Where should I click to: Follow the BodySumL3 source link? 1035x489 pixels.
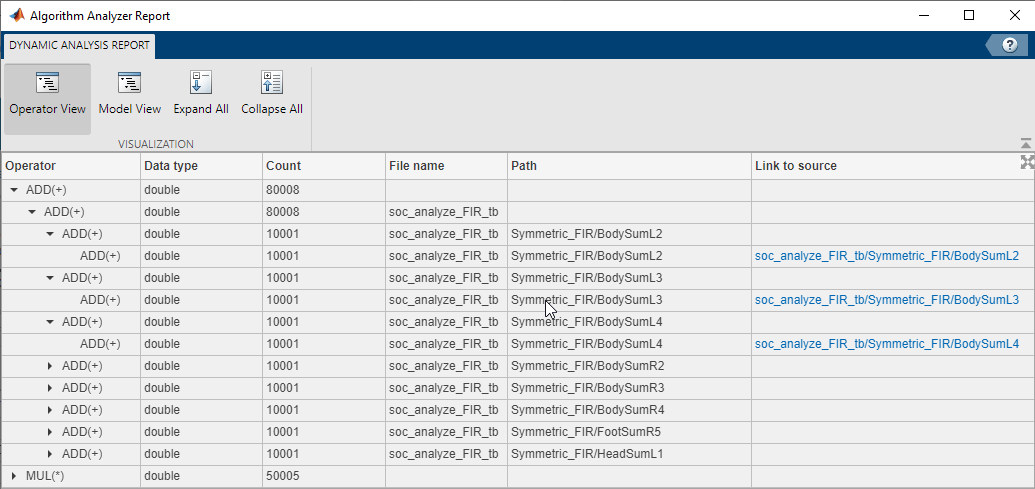click(886, 300)
